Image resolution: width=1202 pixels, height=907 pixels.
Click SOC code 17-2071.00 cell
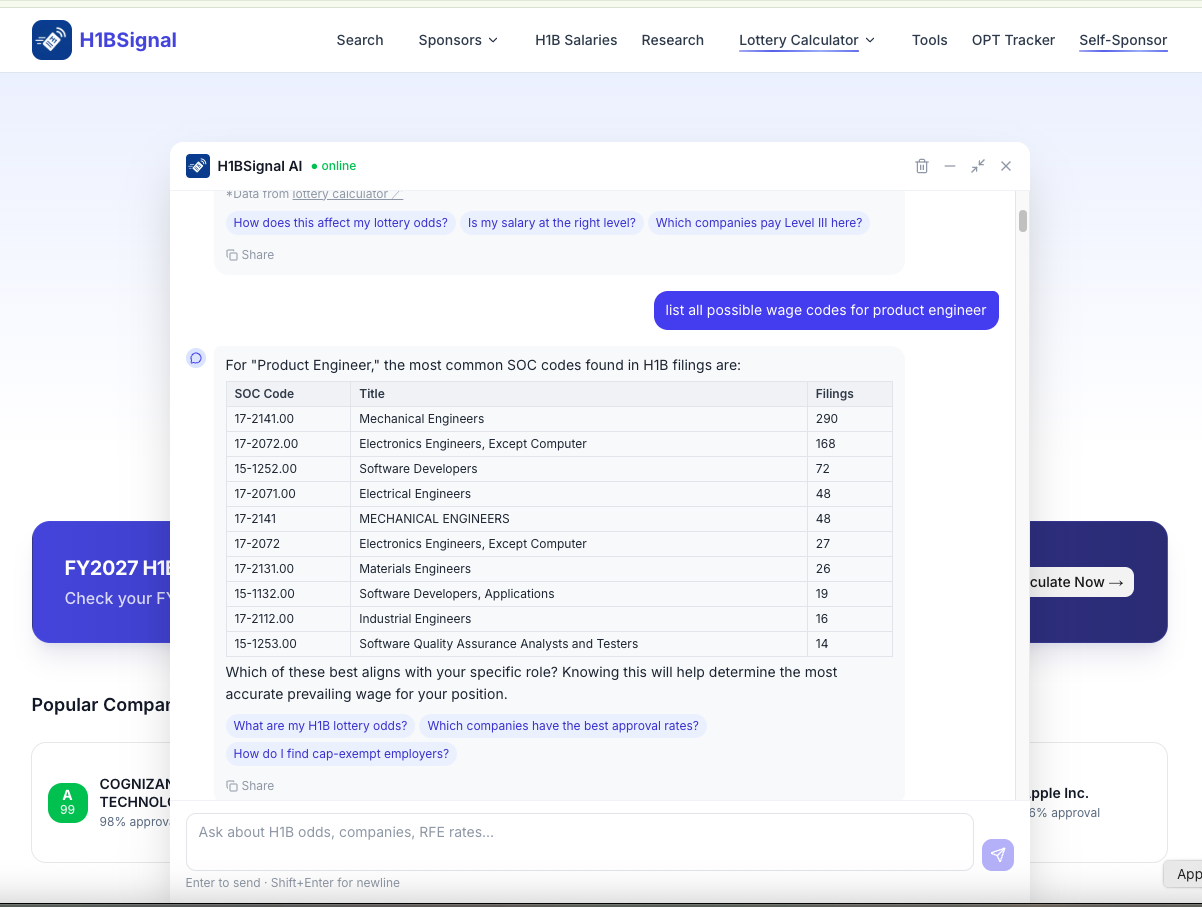(289, 494)
